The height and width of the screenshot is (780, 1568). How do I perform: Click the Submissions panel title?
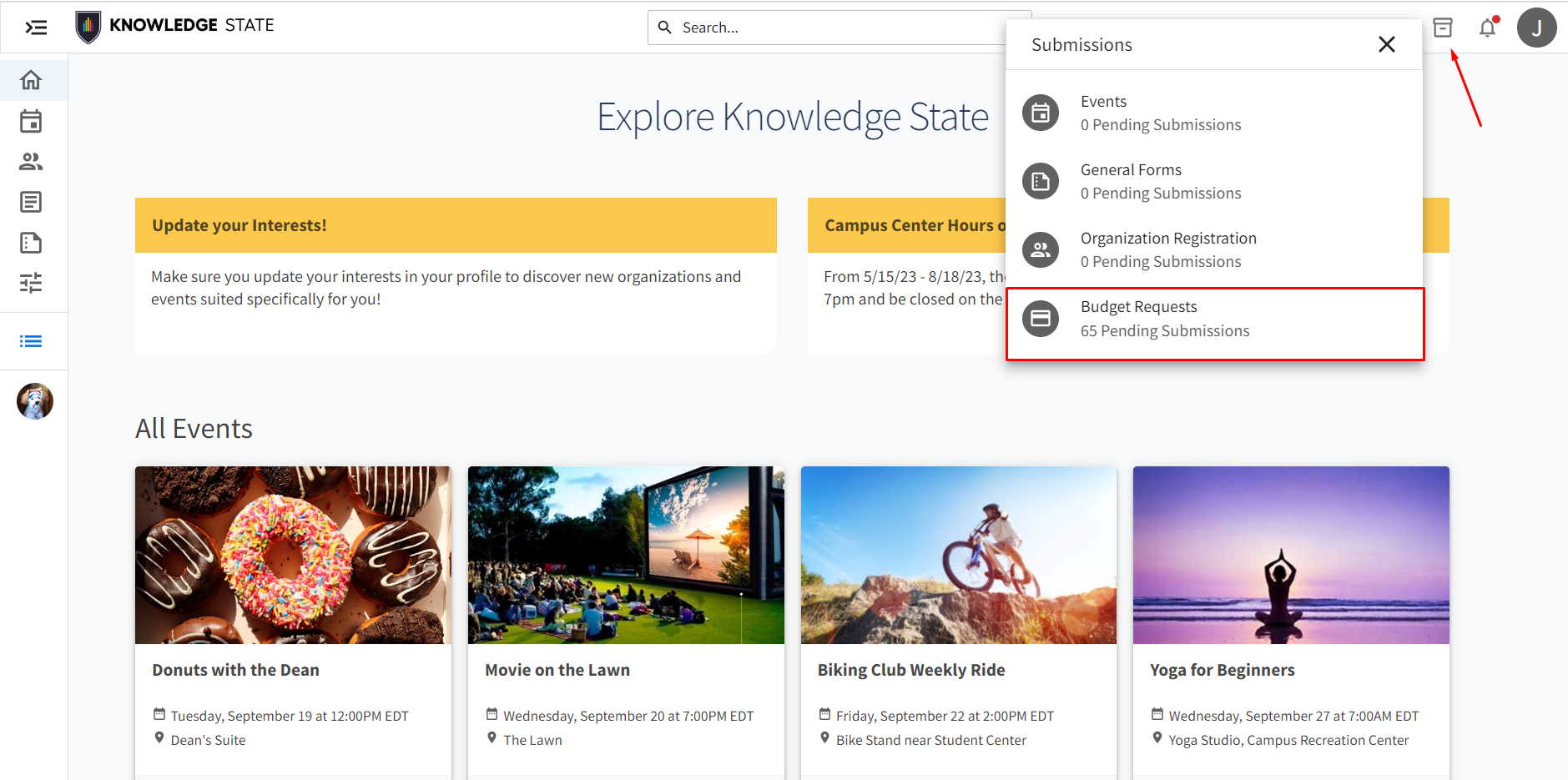click(x=1081, y=45)
